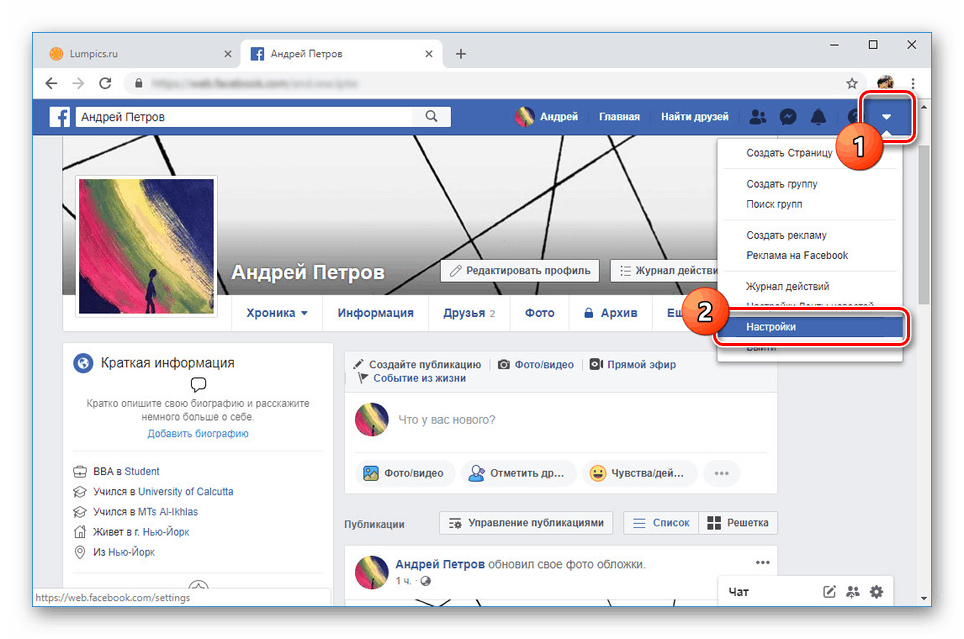The image size is (964, 639).
Task: Switch to Список view
Action: click(661, 523)
